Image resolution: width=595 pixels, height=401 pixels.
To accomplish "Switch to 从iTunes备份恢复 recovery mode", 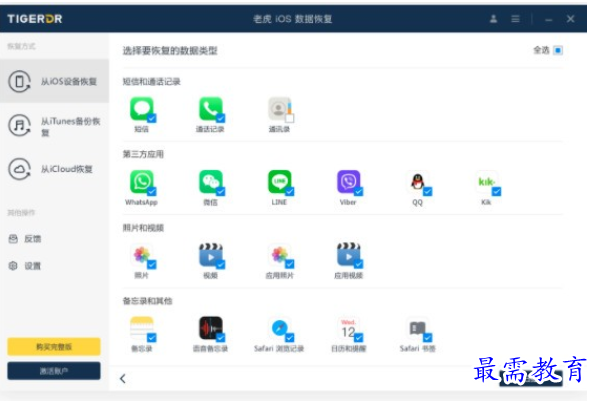I will (x=54, y=126).
